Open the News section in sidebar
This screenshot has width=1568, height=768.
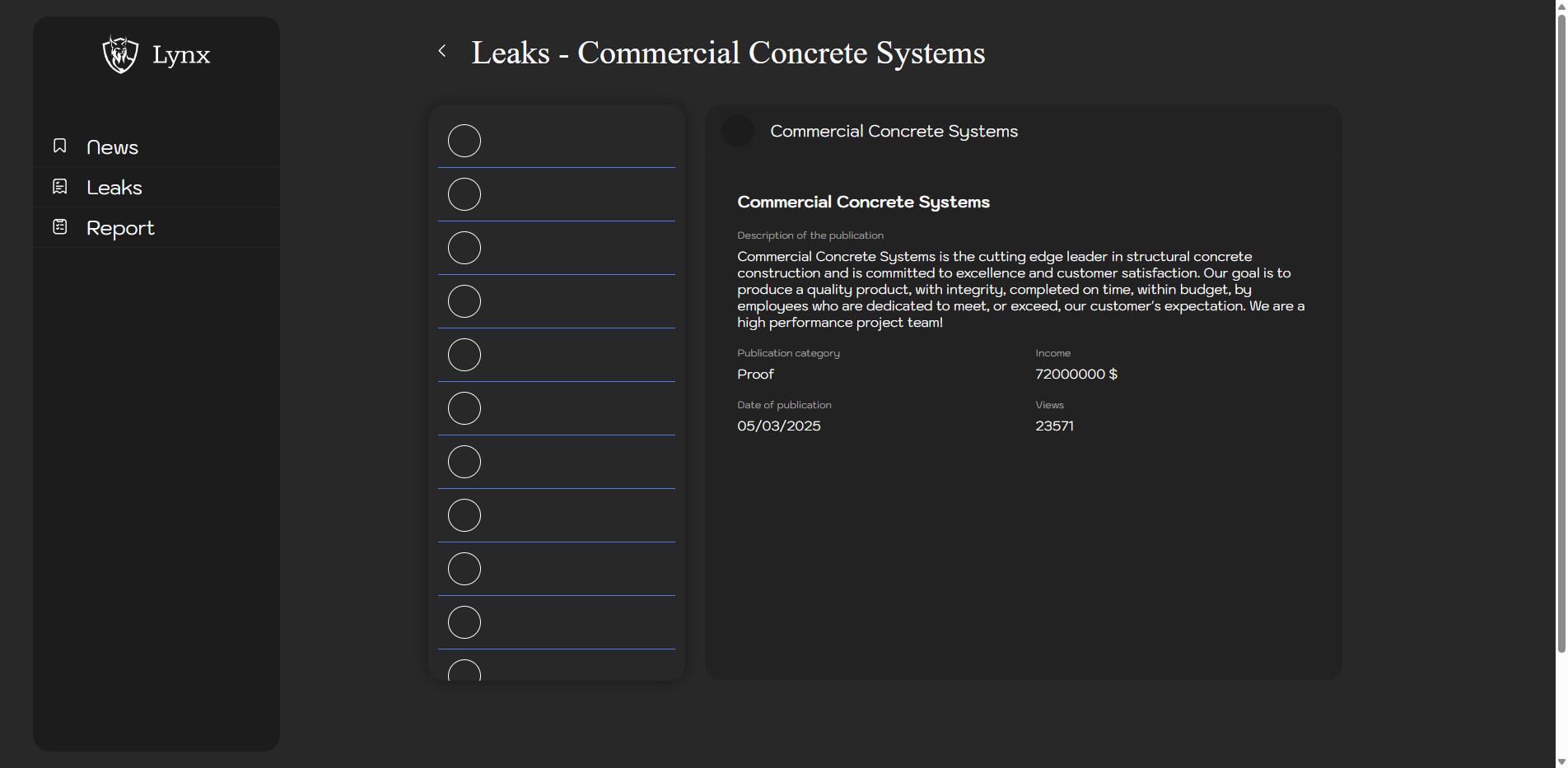point(112,147)
